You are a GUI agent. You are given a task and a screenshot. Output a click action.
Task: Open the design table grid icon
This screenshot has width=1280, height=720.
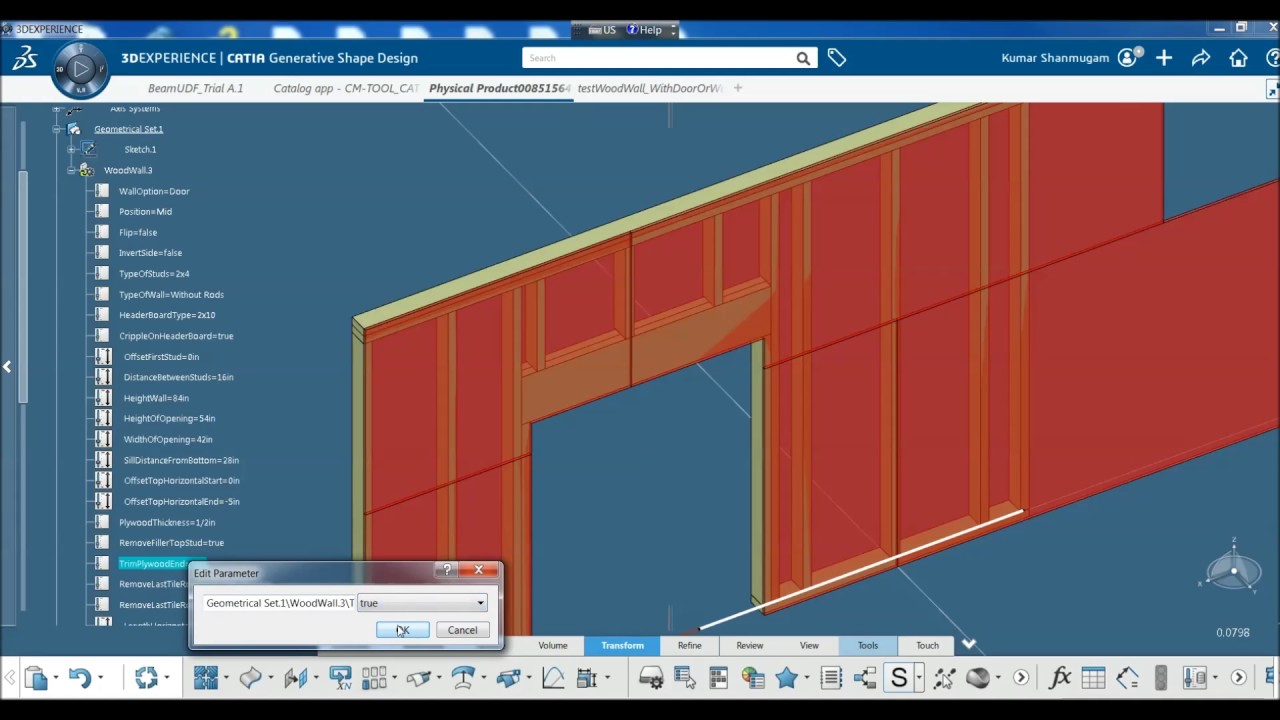tap(1093, 678)
